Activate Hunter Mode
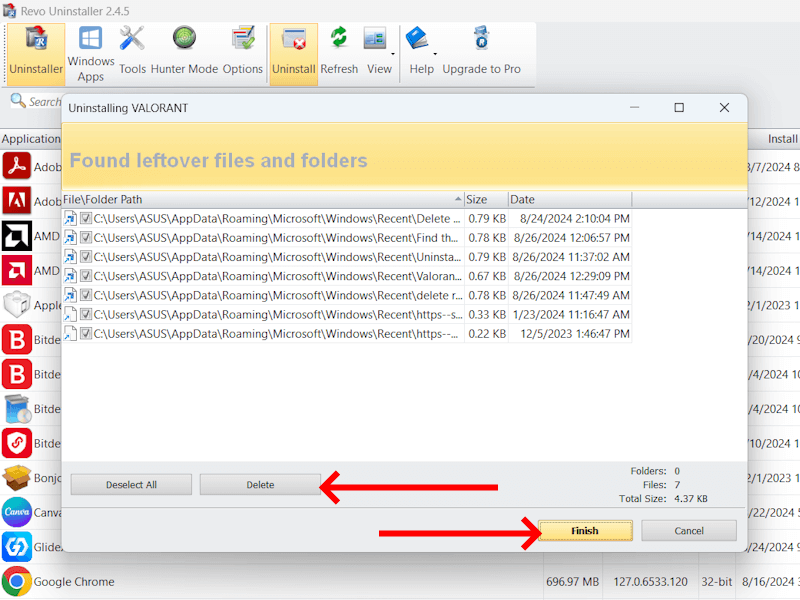 (x=184, y=50)
